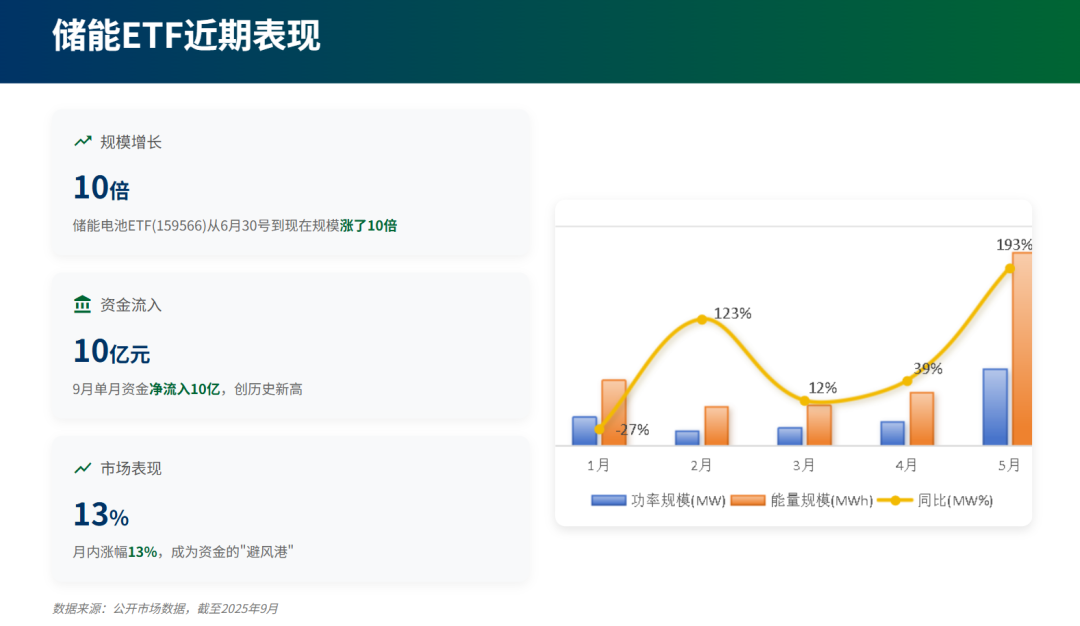
Task: Click the 3月 axis label
Action: click(804, 465)
